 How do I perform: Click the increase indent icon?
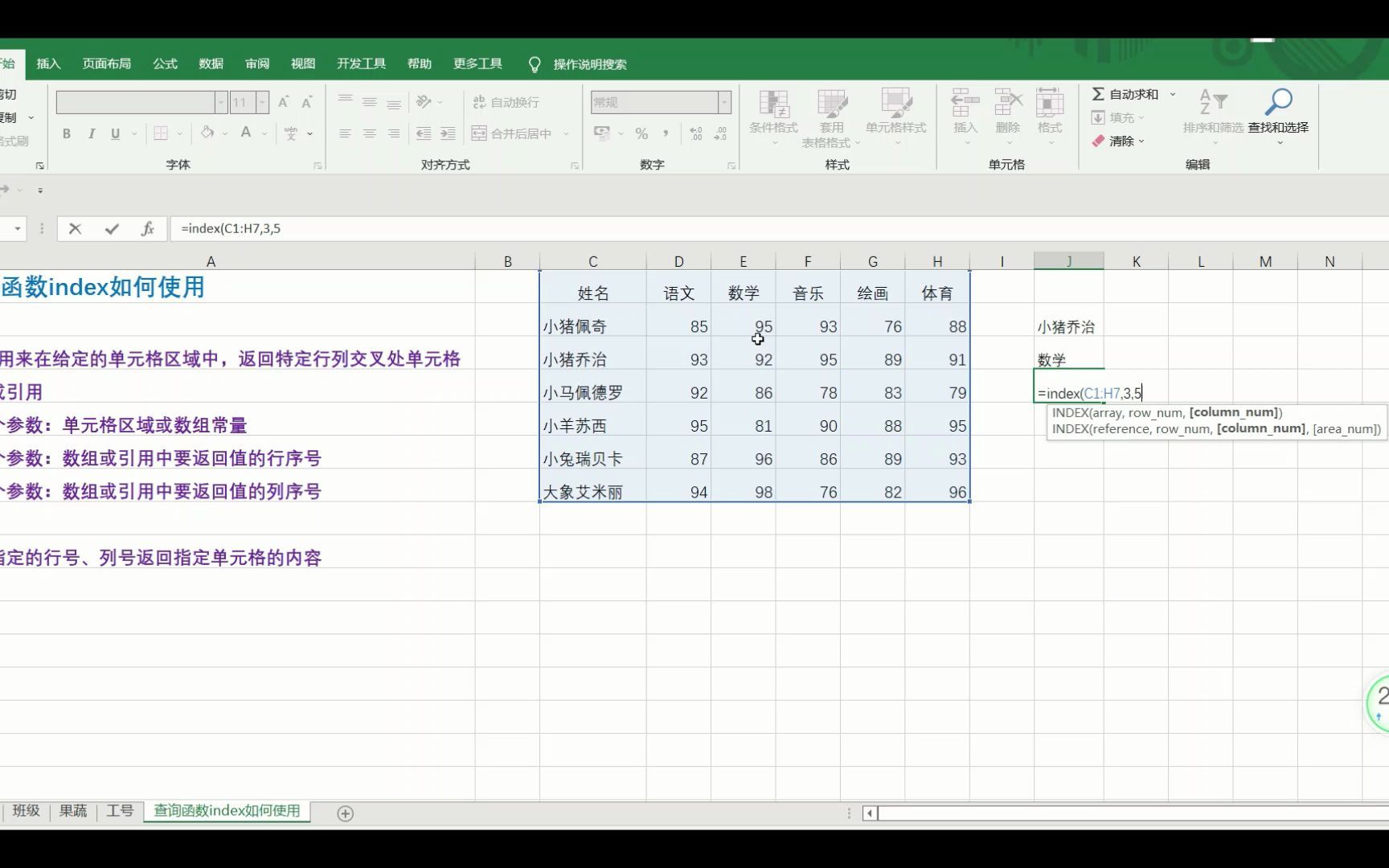coord(448,133)
